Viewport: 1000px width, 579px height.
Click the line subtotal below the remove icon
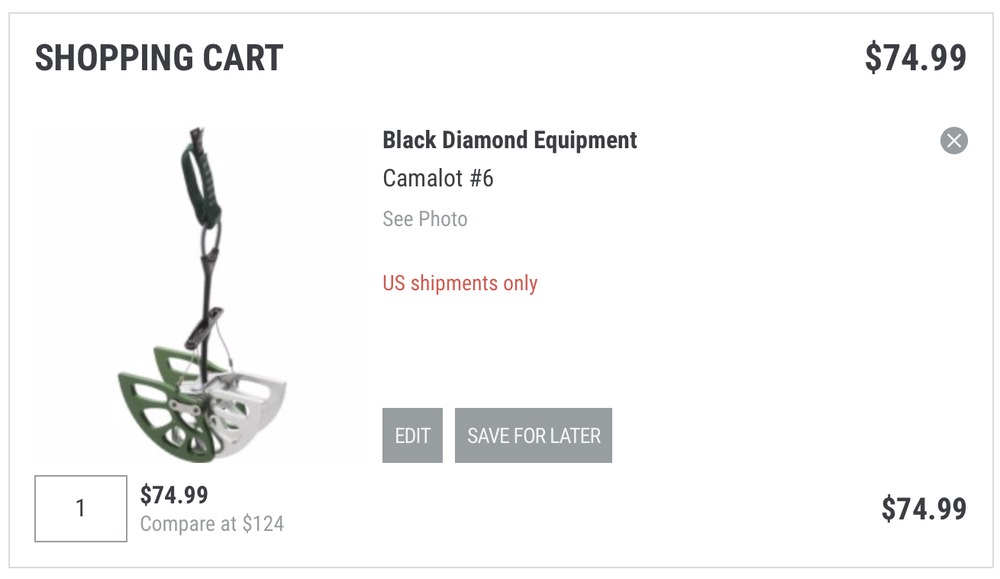[x=923, y=509]
